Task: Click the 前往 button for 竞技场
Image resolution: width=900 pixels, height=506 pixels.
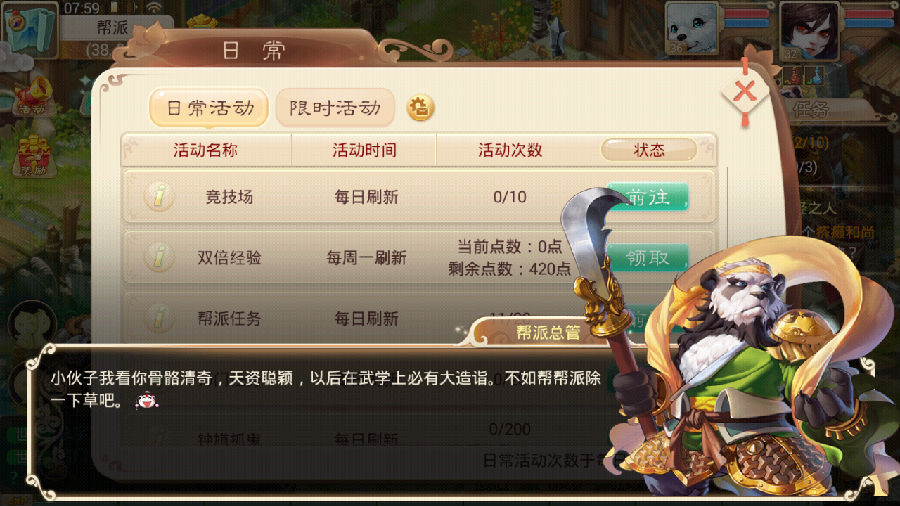Action: click(647, 197)
